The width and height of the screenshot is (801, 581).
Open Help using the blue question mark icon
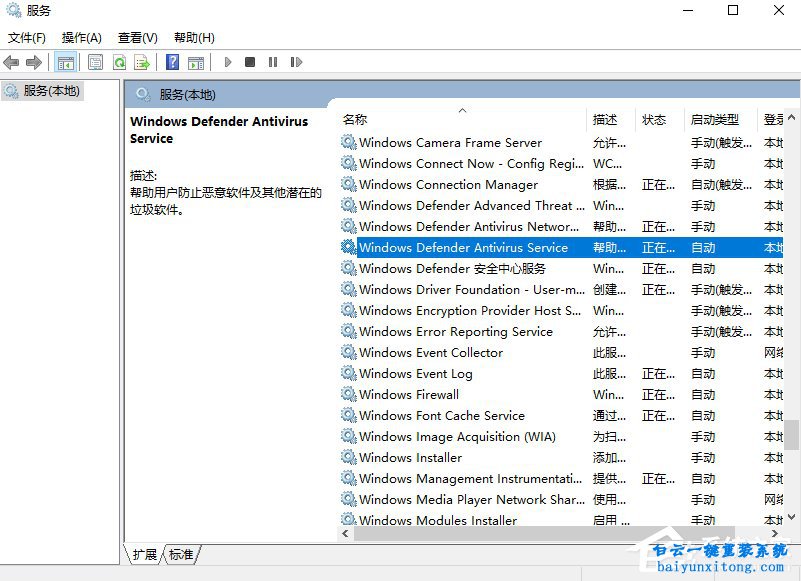pos(171,61)
